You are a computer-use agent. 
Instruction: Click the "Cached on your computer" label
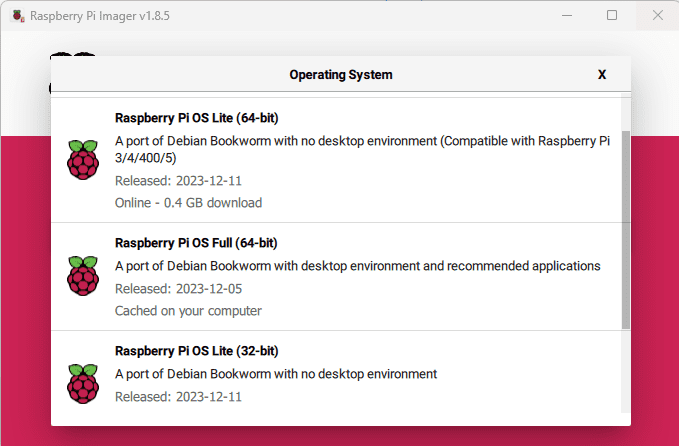coord(188,311)
